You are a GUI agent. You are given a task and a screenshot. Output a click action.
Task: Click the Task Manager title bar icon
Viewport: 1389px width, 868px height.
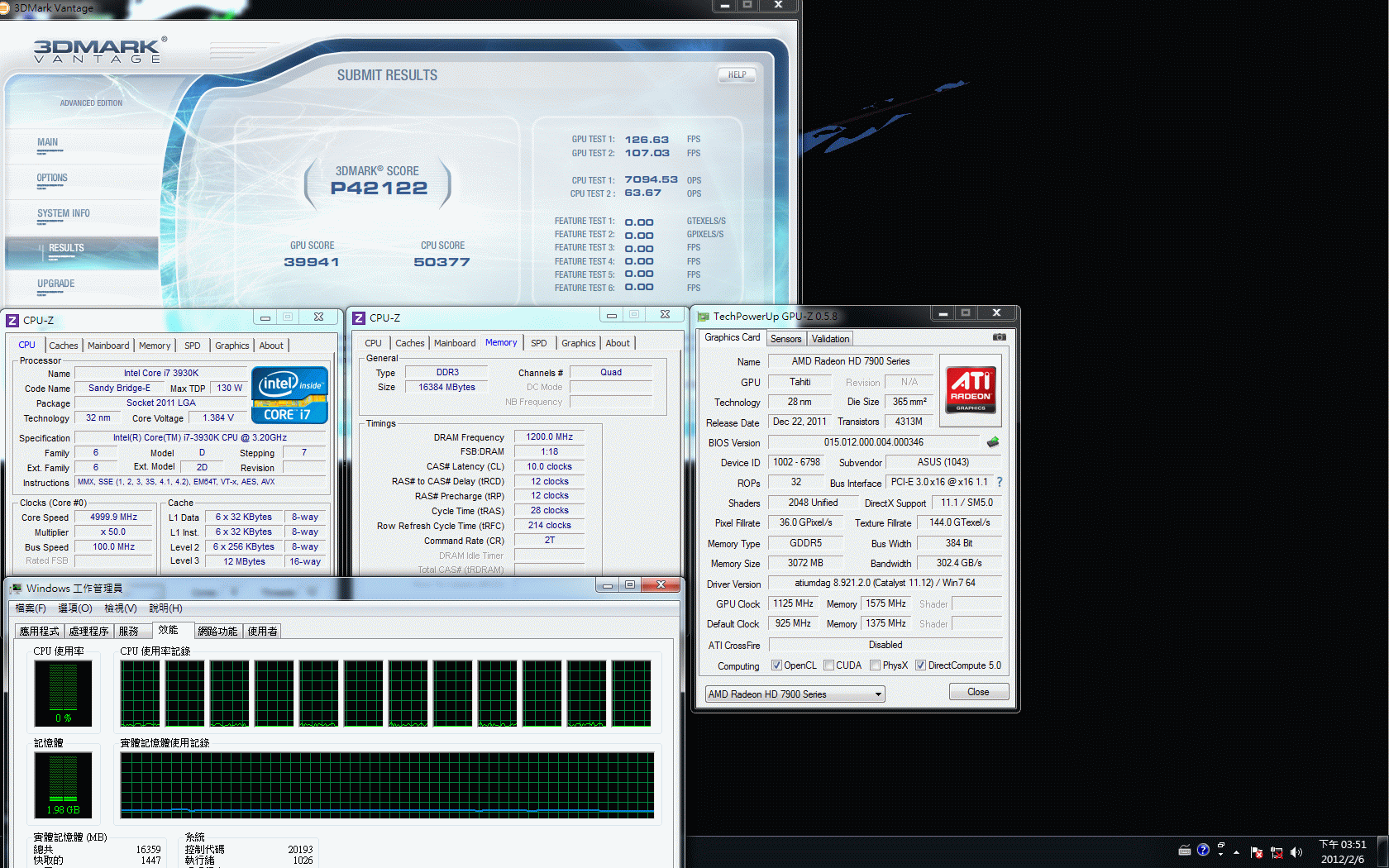(x=17, y=588)
